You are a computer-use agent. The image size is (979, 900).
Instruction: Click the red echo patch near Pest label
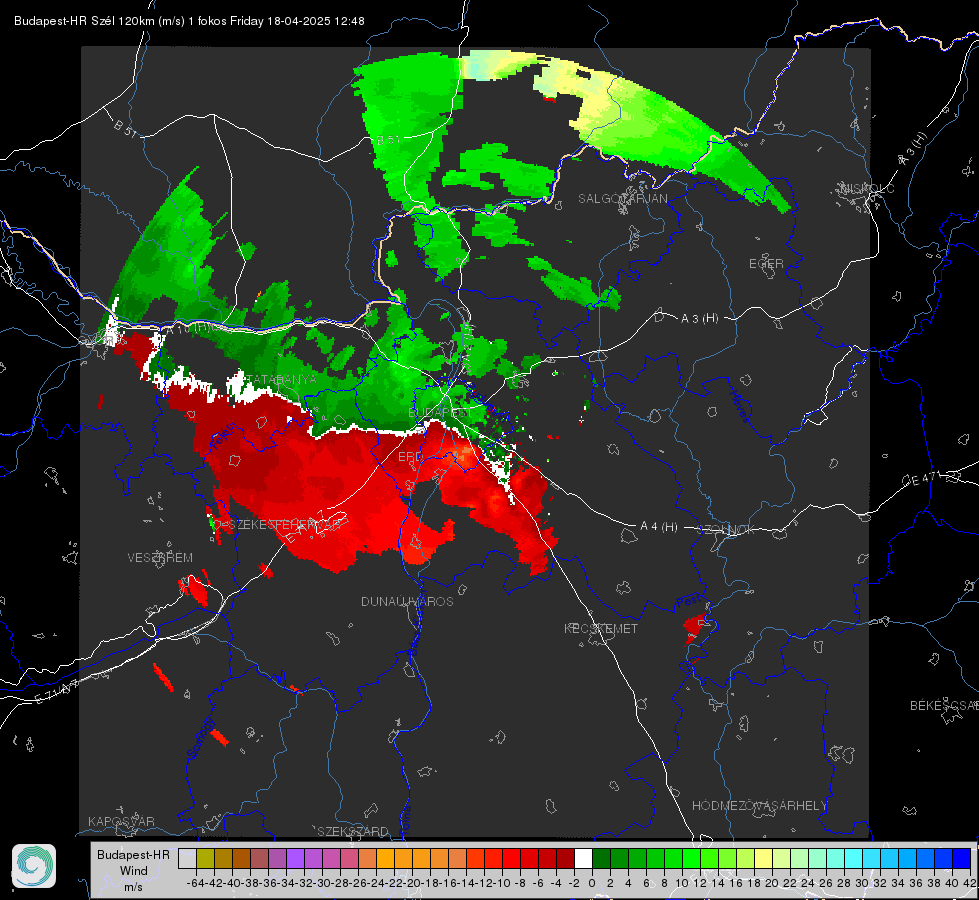(695, 627)
